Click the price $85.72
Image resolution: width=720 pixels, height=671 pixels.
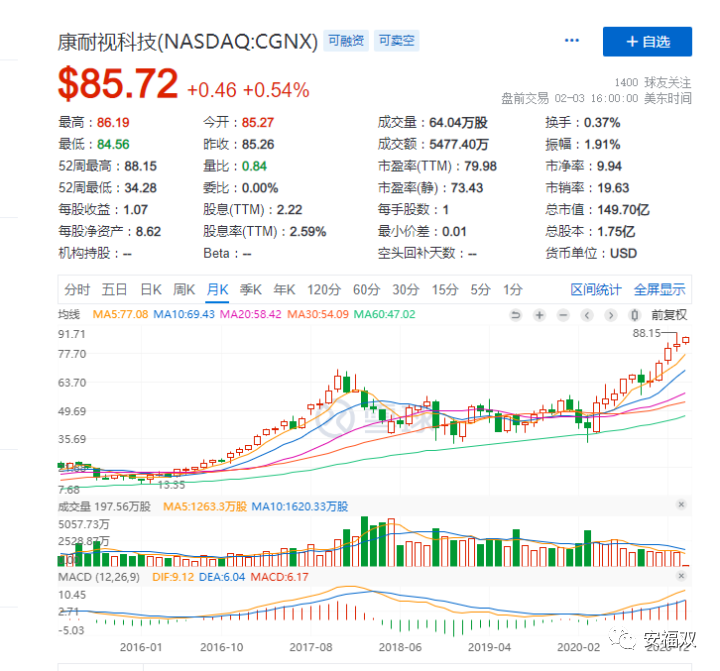[x=118, y=84]
